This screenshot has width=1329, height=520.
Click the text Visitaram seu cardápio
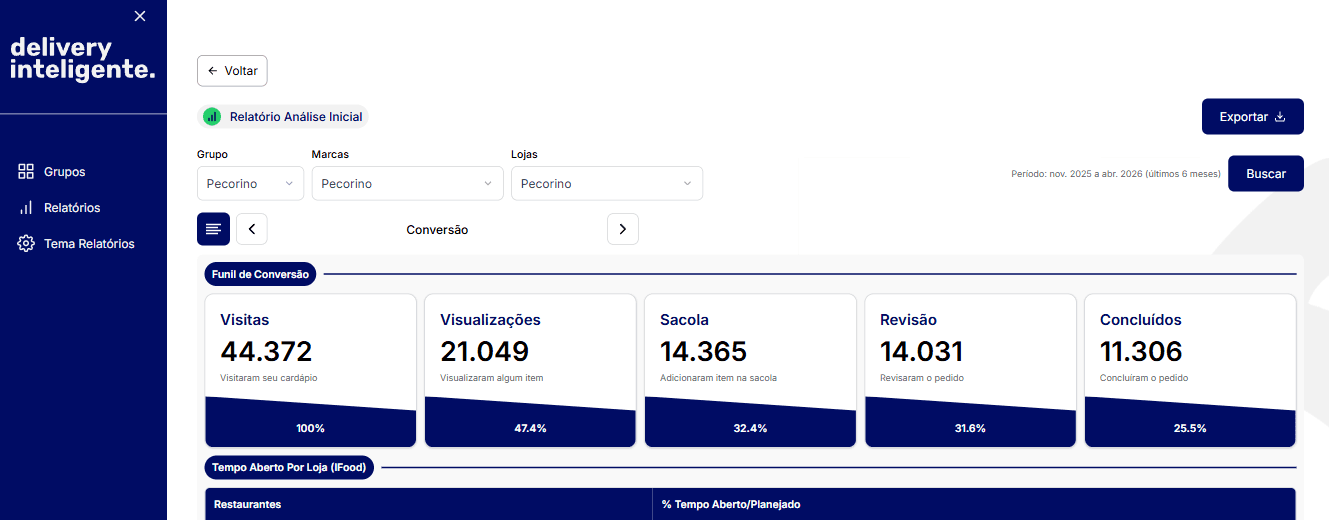click(269, 378)
